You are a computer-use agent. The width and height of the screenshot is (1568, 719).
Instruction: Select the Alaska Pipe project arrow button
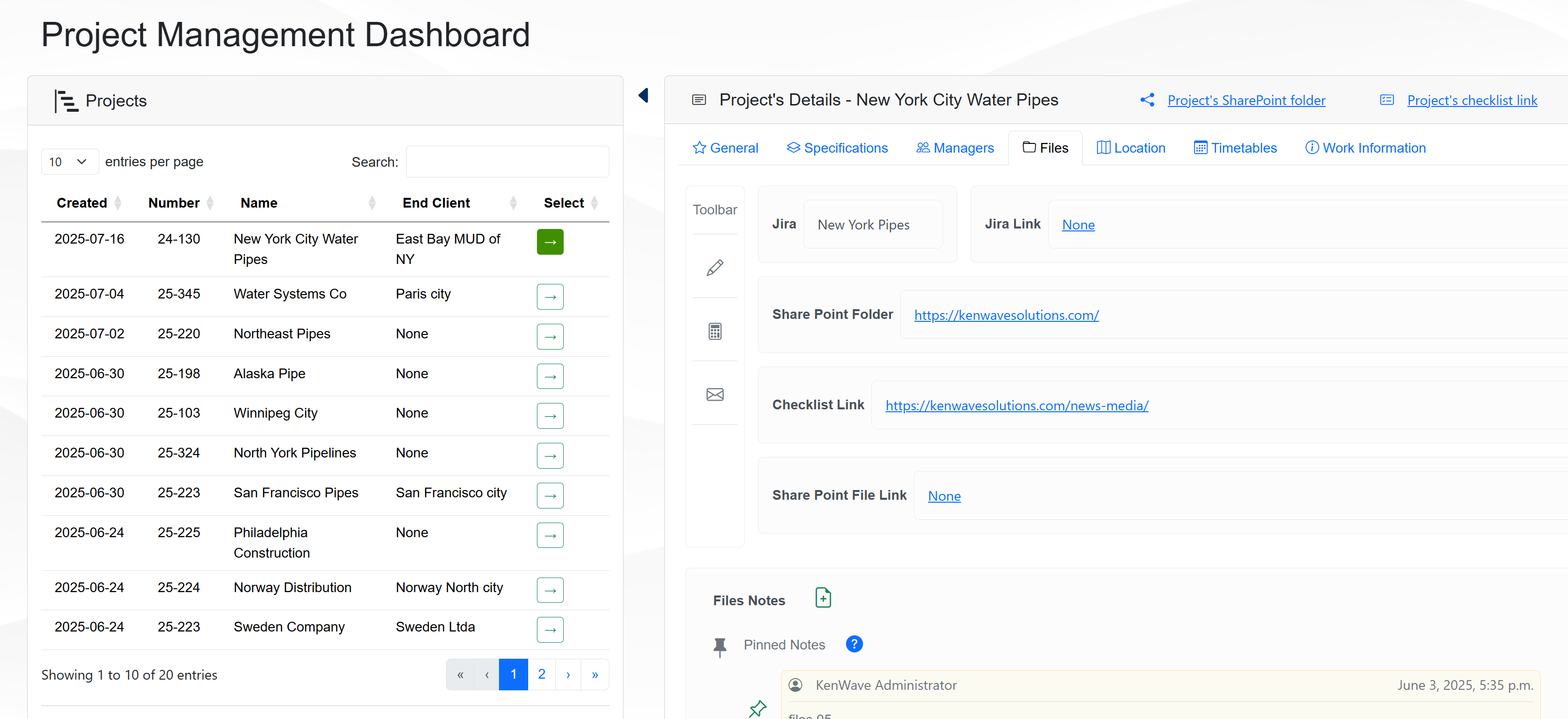550,376
